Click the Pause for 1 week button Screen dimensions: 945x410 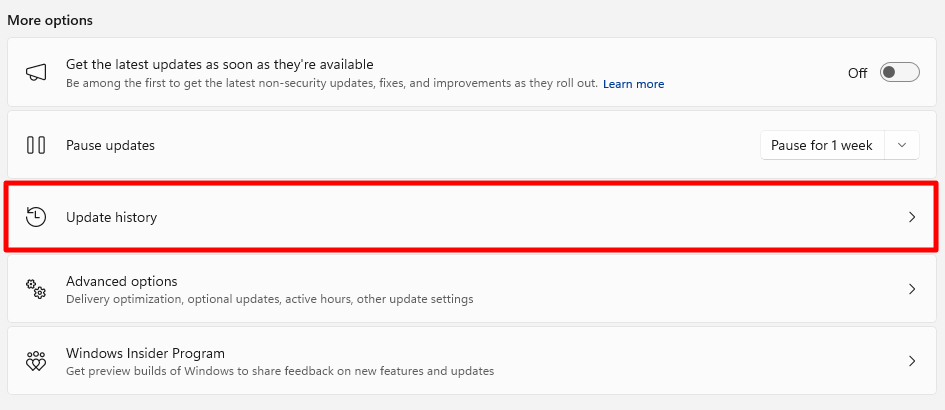(x=822, y=145)
